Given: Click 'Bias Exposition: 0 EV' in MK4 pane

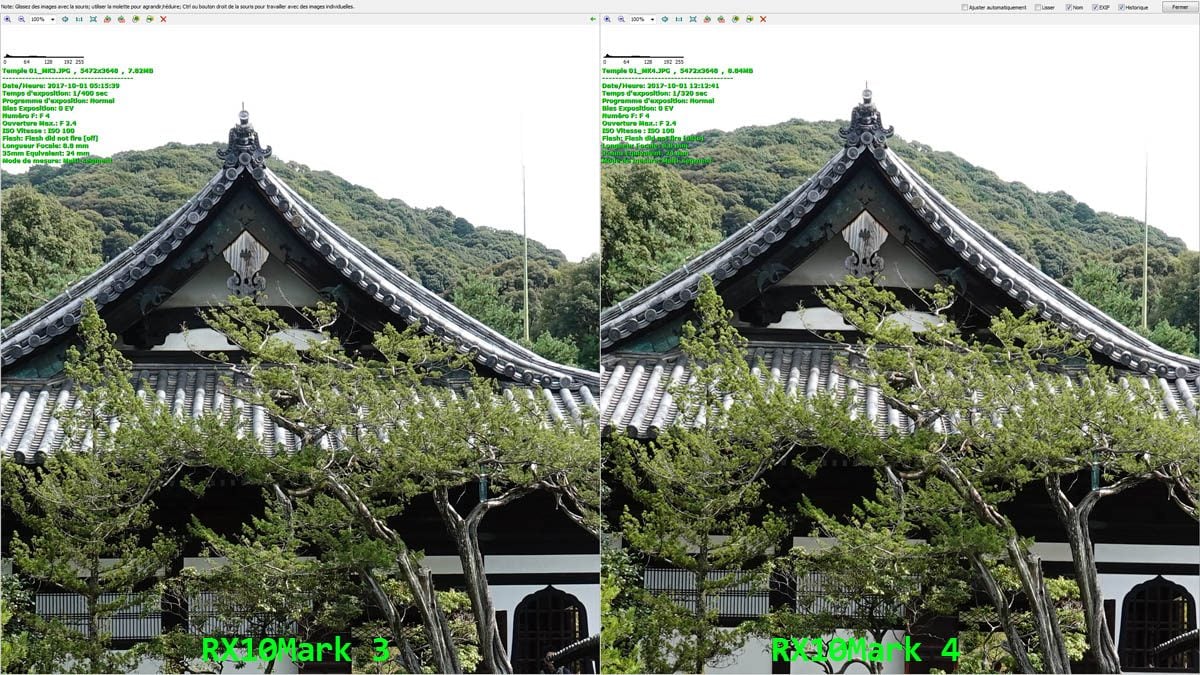Looking at the screenshot, I should pyautogui.click(x=637, y=108).
